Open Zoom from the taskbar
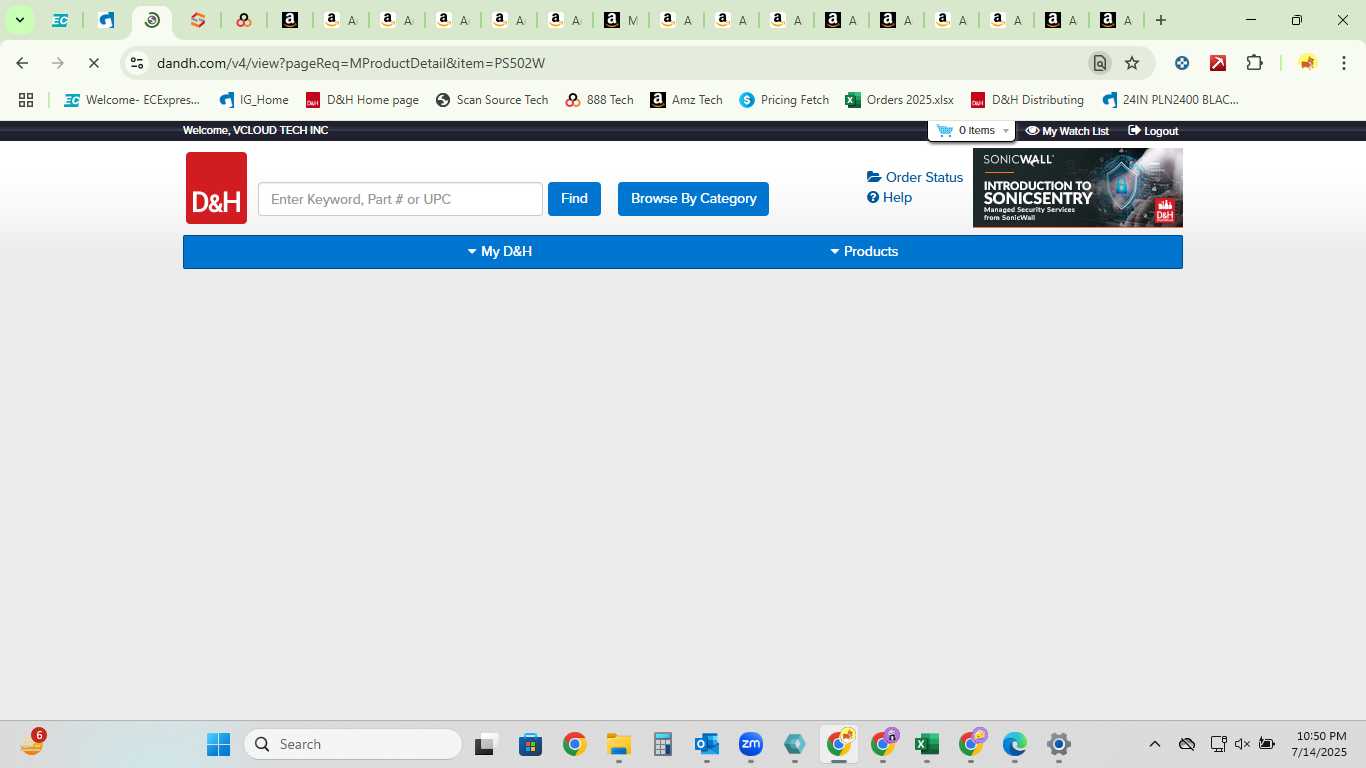The image size is (1366, 768). pos(750,744)
